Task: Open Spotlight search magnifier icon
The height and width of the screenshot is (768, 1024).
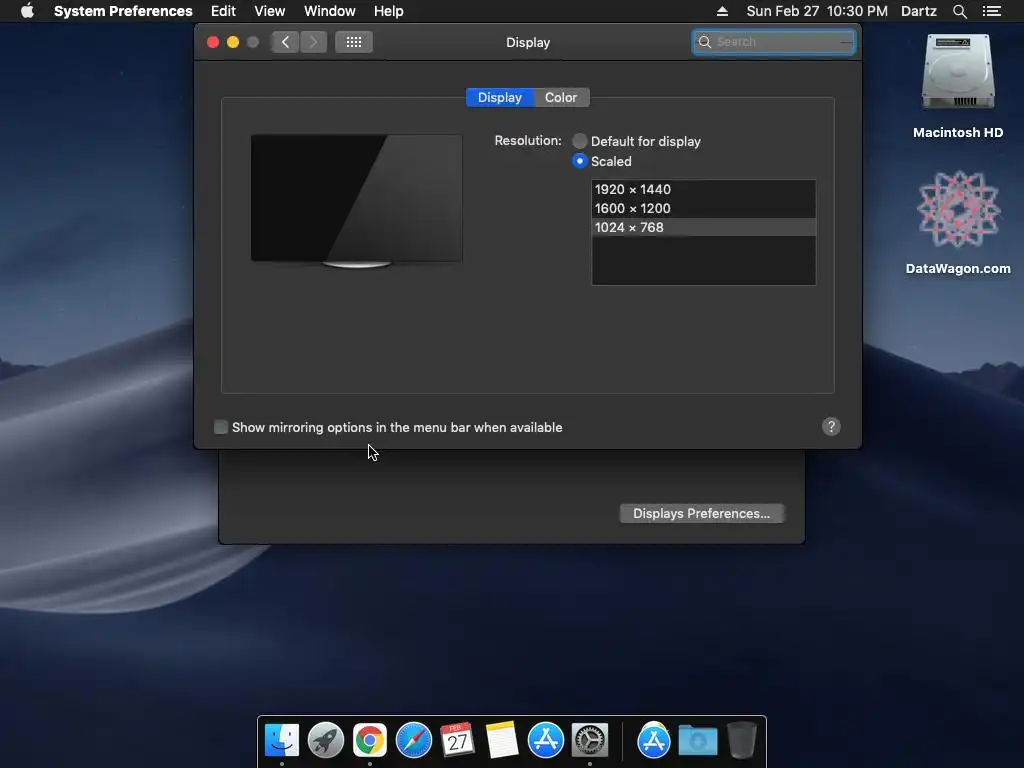Action: click(959, 11)
